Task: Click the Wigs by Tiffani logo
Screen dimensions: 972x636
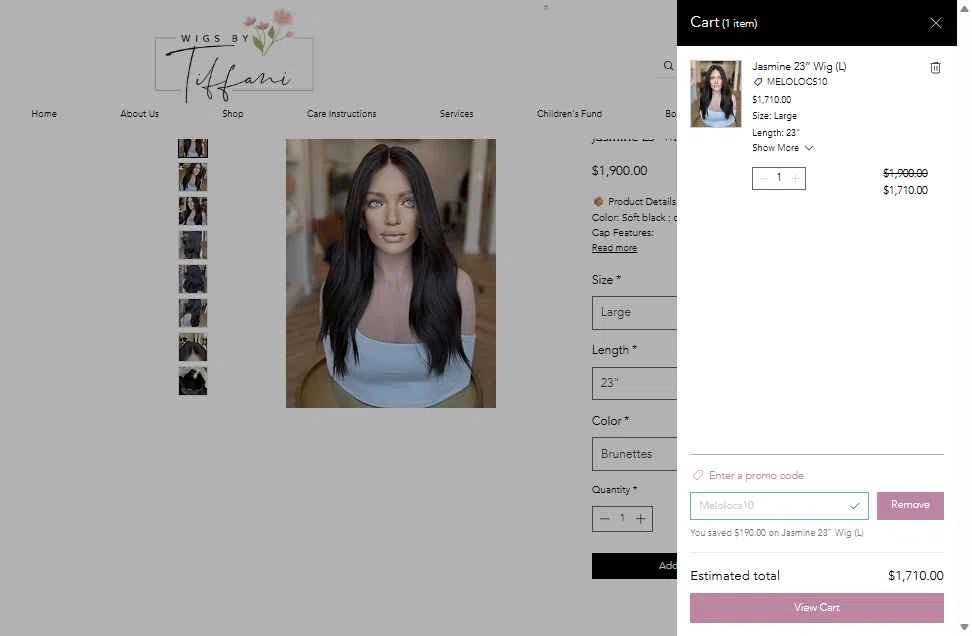Action: click(234, 57)
